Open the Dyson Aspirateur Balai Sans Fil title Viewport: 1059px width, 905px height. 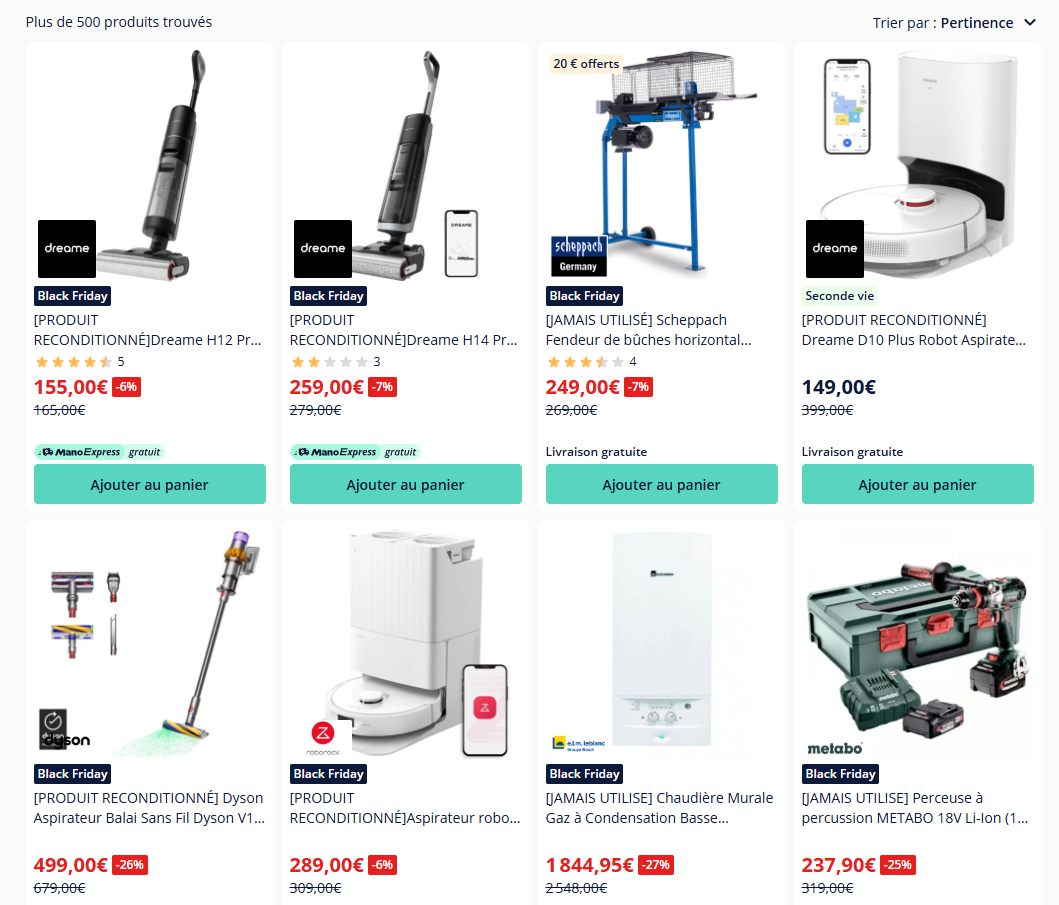[149, 808]
